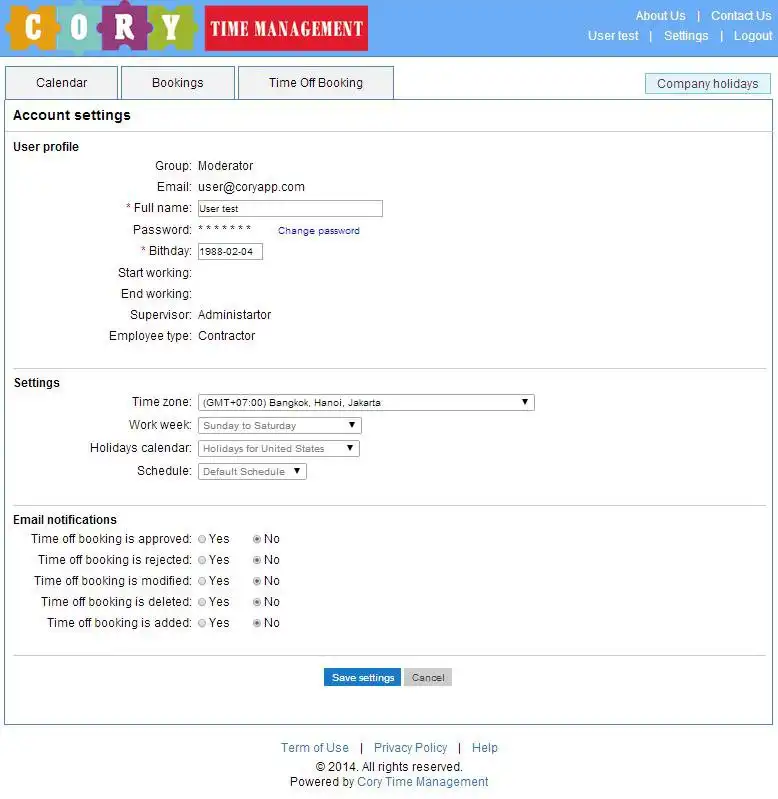Select Yes for booking is approved
This screenshot has width=778, height=799.
(202, 539)
